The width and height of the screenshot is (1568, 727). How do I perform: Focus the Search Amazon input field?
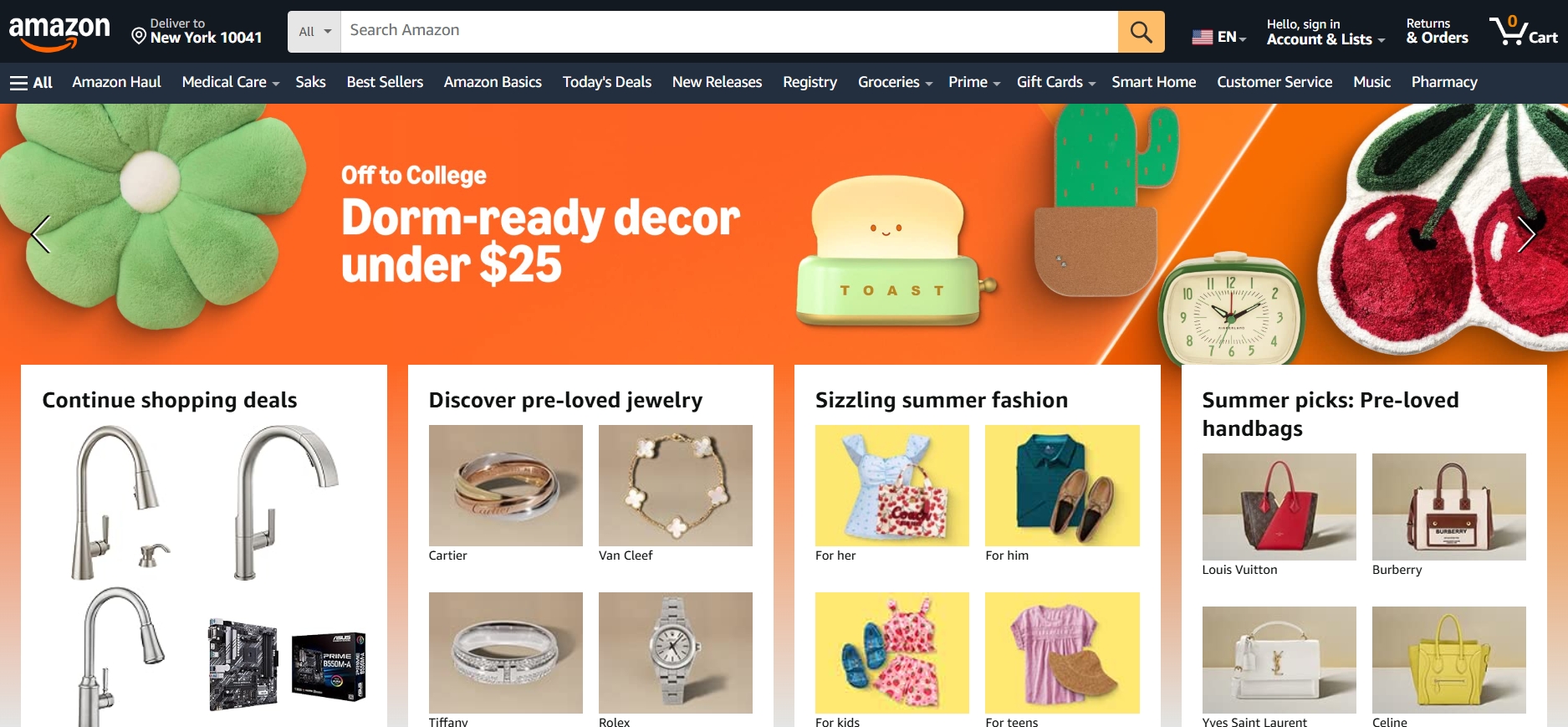[x=729, y=32]
